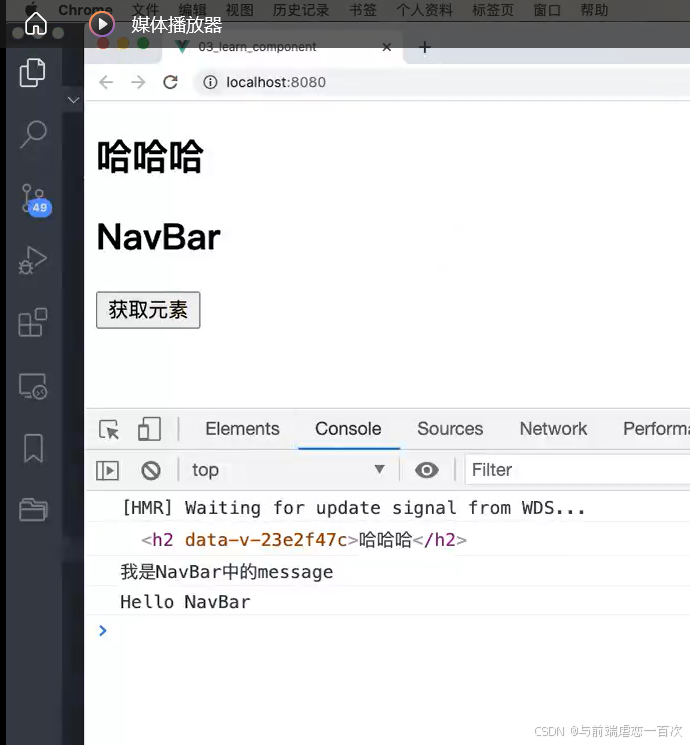
Task: Open the top JavaScript context dropdown
Action: tap(288, 470)
